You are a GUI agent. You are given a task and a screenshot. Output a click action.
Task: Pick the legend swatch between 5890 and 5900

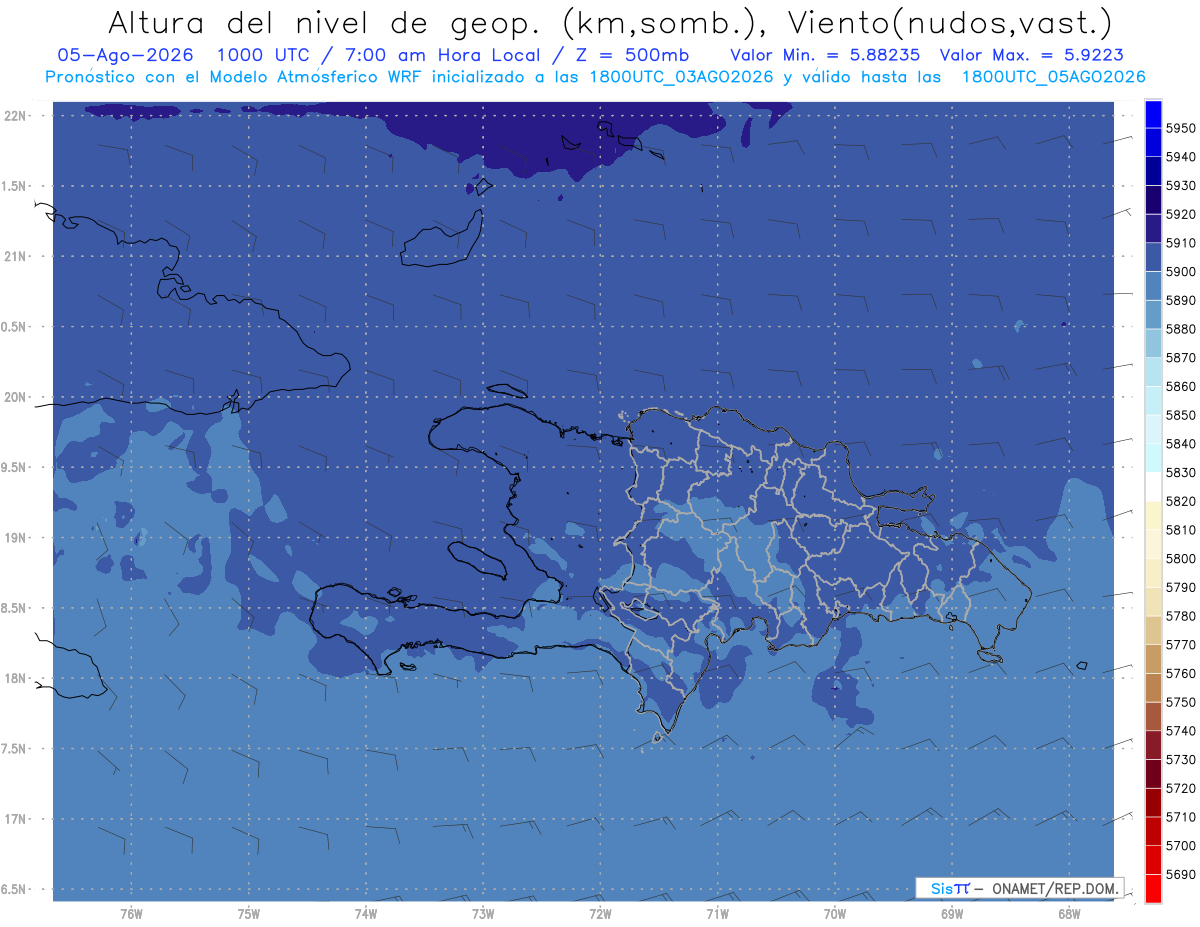(1153, 286)
